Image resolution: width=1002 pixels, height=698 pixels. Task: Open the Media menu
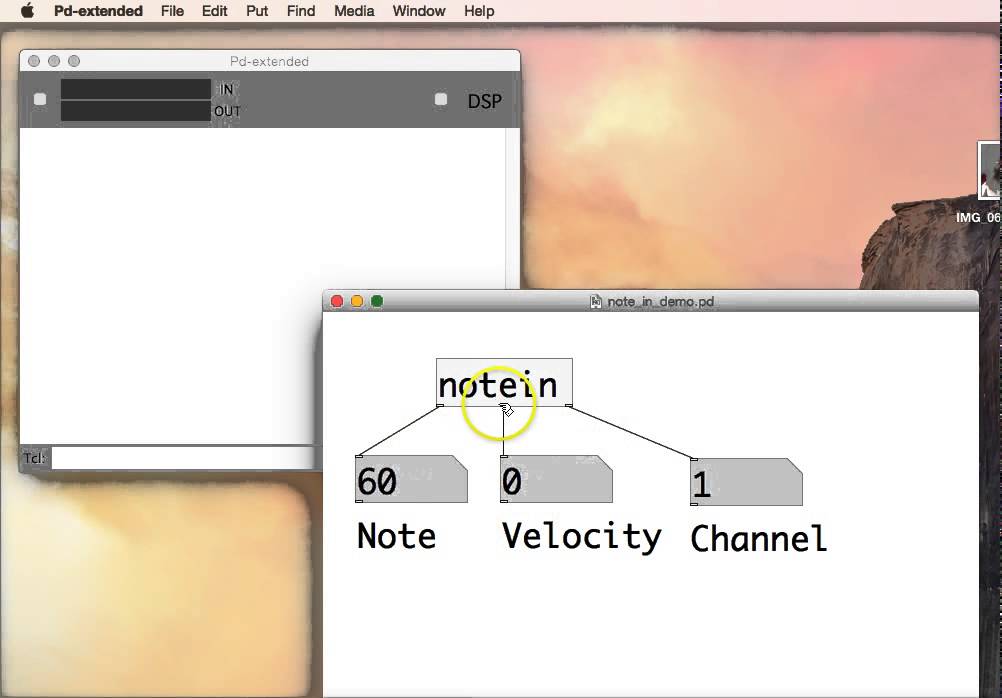click(x=354, y=11)
